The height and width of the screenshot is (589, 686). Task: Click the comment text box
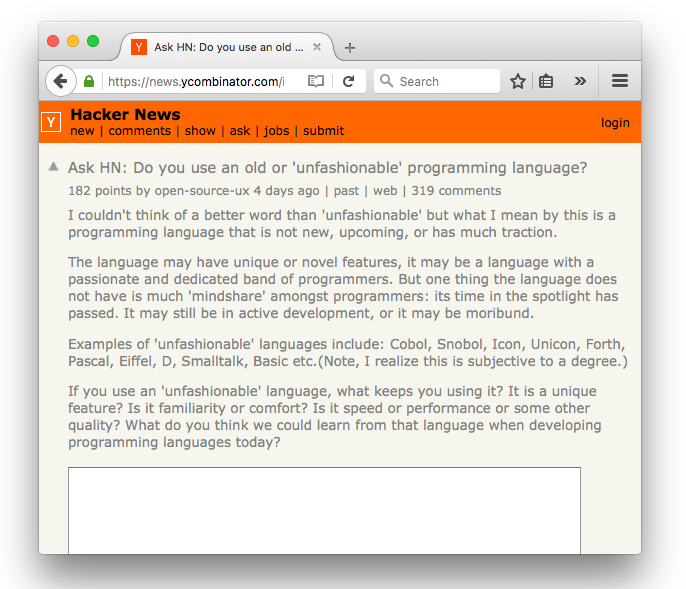(x=324, y=510)
